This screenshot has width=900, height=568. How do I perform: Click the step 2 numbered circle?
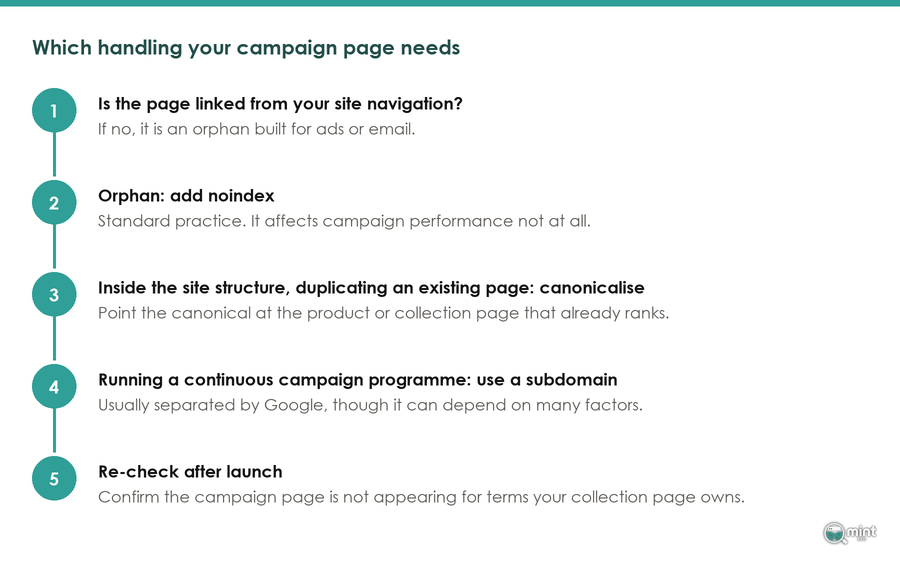click(54, 203)
